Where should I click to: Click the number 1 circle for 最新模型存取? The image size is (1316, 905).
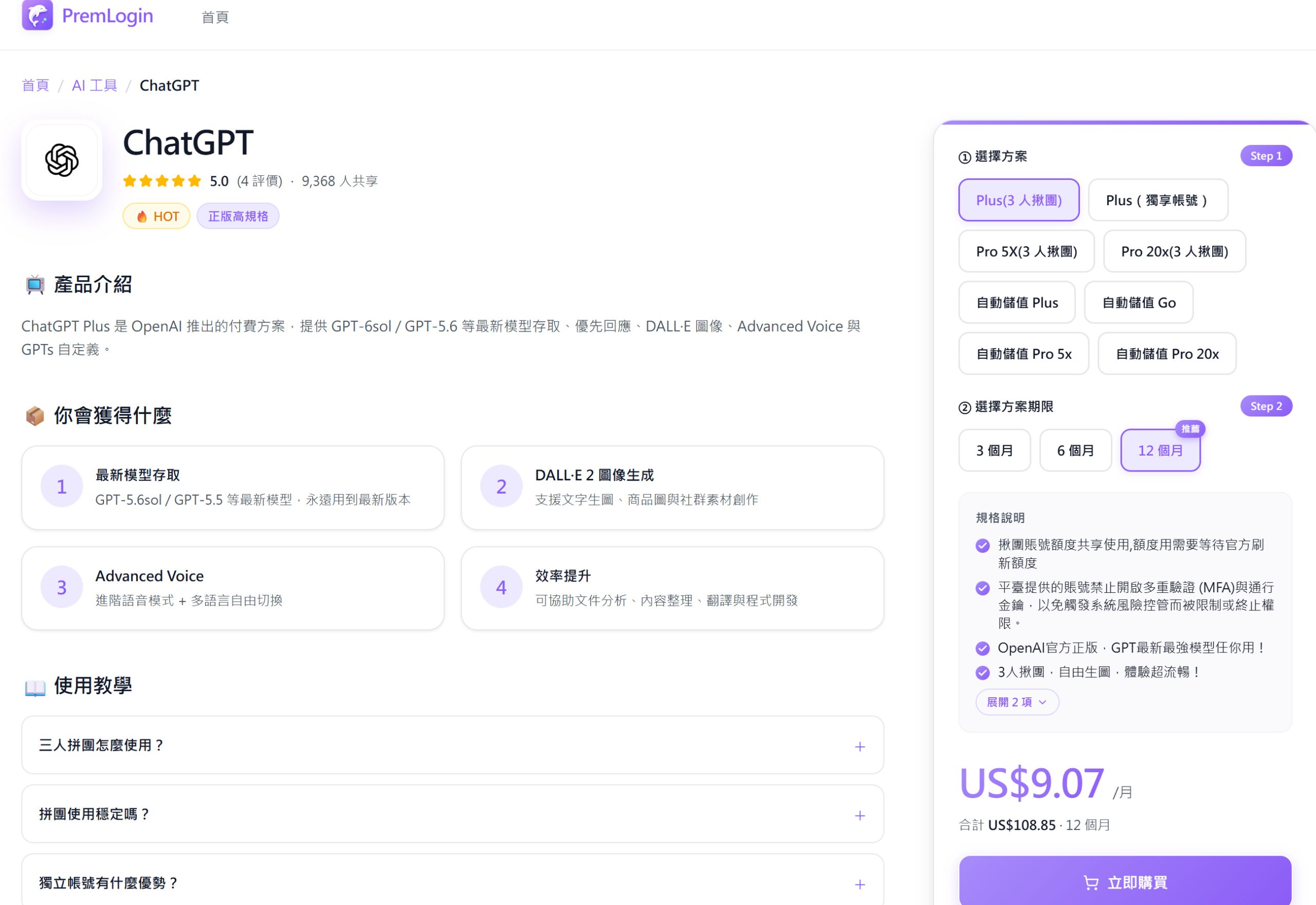(x=62, y=486)
